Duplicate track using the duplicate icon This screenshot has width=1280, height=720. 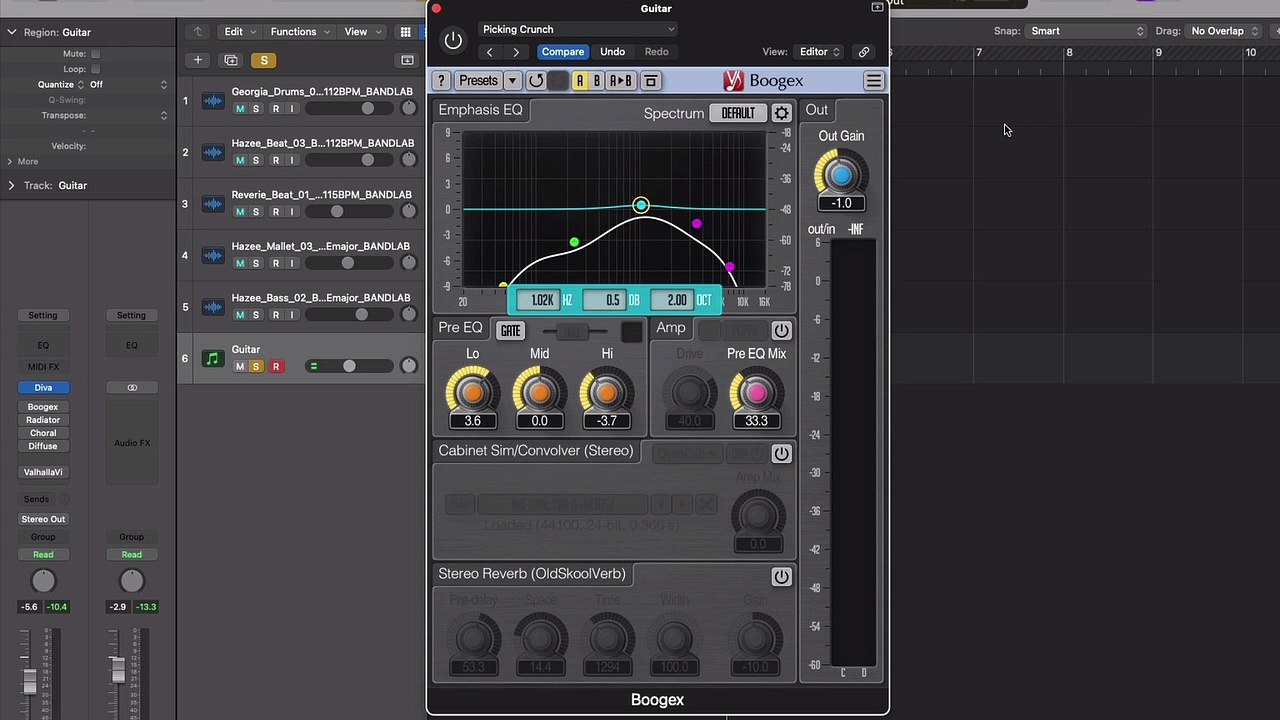(231, 60)
